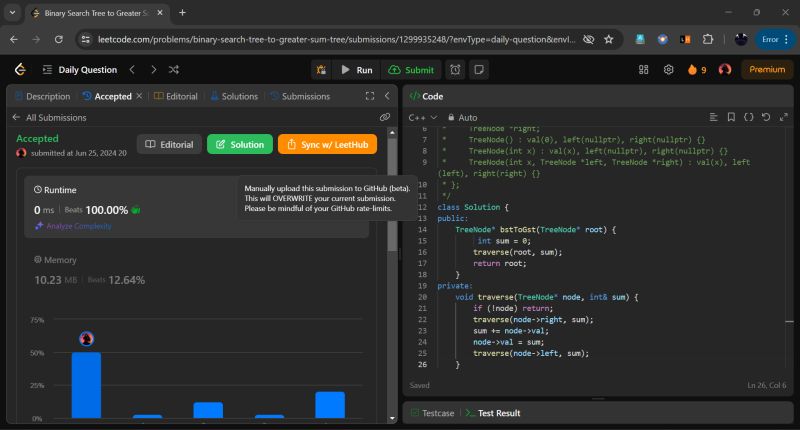800x430 pixels.
Task: Click the LeetCode logo icon
Action: coord(19,70)
